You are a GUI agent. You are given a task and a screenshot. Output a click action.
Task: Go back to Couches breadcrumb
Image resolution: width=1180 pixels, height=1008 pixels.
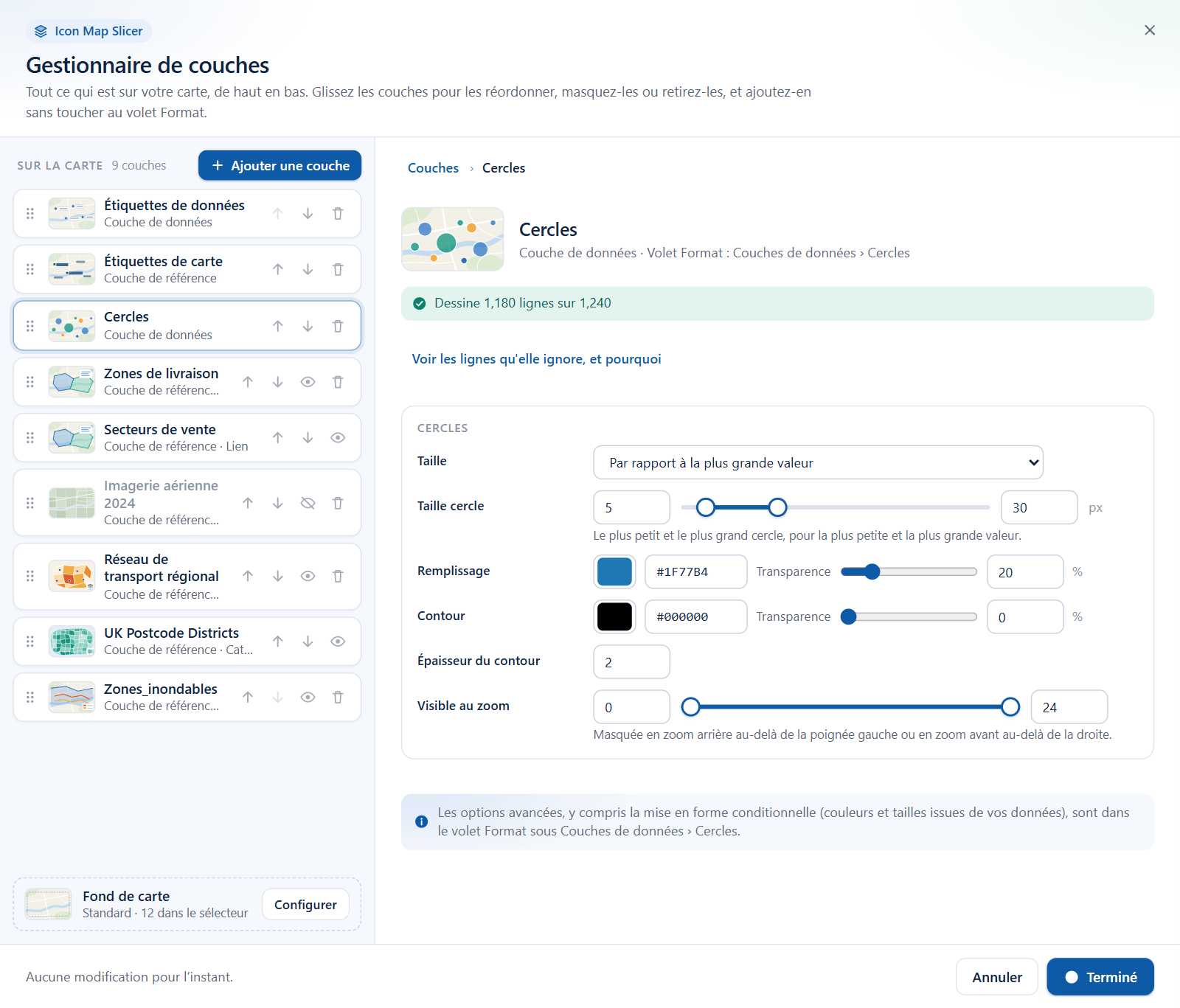coord(433,168)
